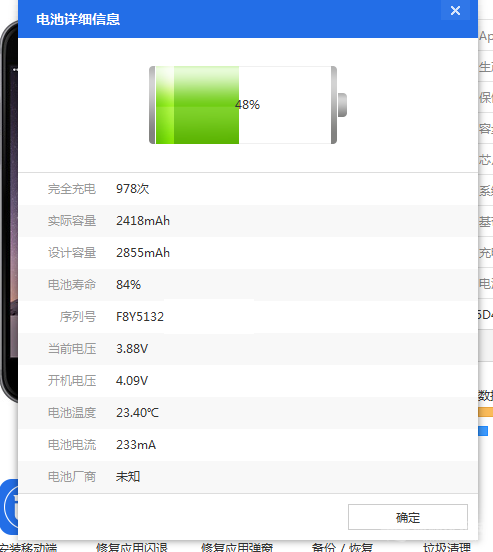Select the 电池电流 label
Viewport: 493px width, 552px height.
(x=72, y=445)
